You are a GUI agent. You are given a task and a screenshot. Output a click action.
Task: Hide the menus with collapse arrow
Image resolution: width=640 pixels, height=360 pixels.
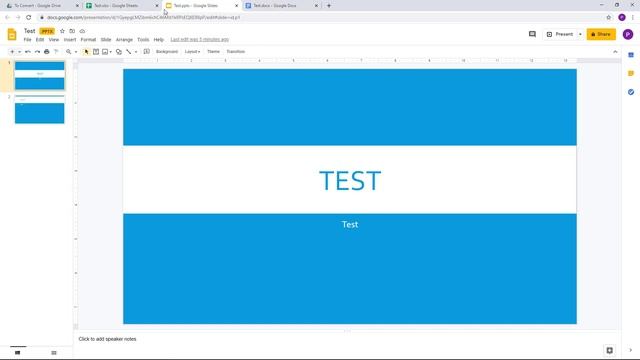click(x=615, y=52)
